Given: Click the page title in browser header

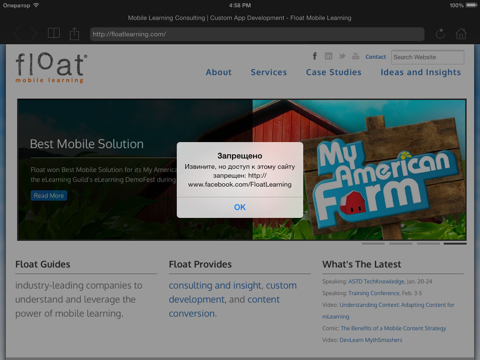Looking at the screenshot, I should click(240, 18).
